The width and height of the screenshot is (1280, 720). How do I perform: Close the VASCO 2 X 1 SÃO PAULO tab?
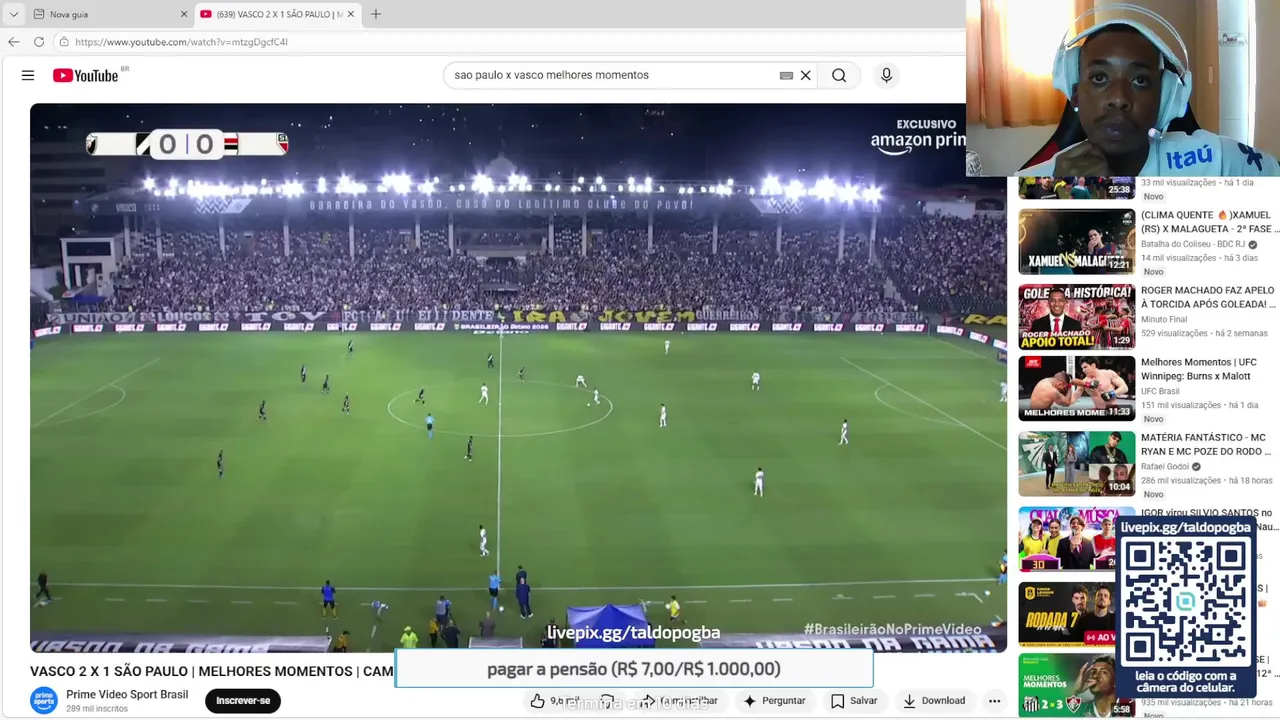(350, 14)
